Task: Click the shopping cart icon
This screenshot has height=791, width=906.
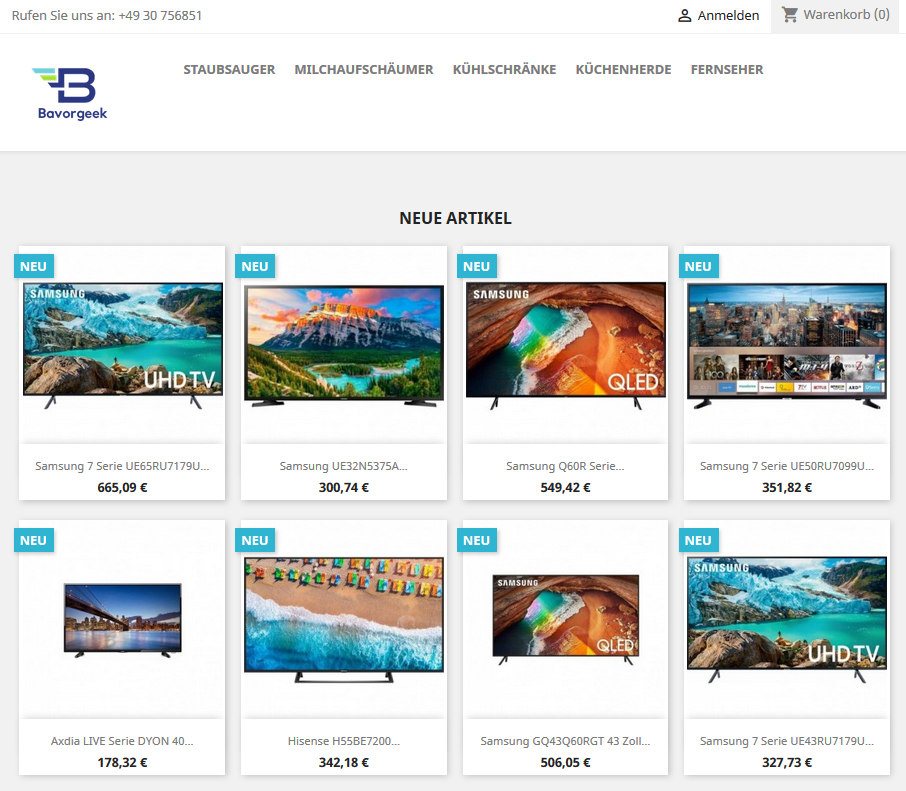Action: click(x=789, y=14)
